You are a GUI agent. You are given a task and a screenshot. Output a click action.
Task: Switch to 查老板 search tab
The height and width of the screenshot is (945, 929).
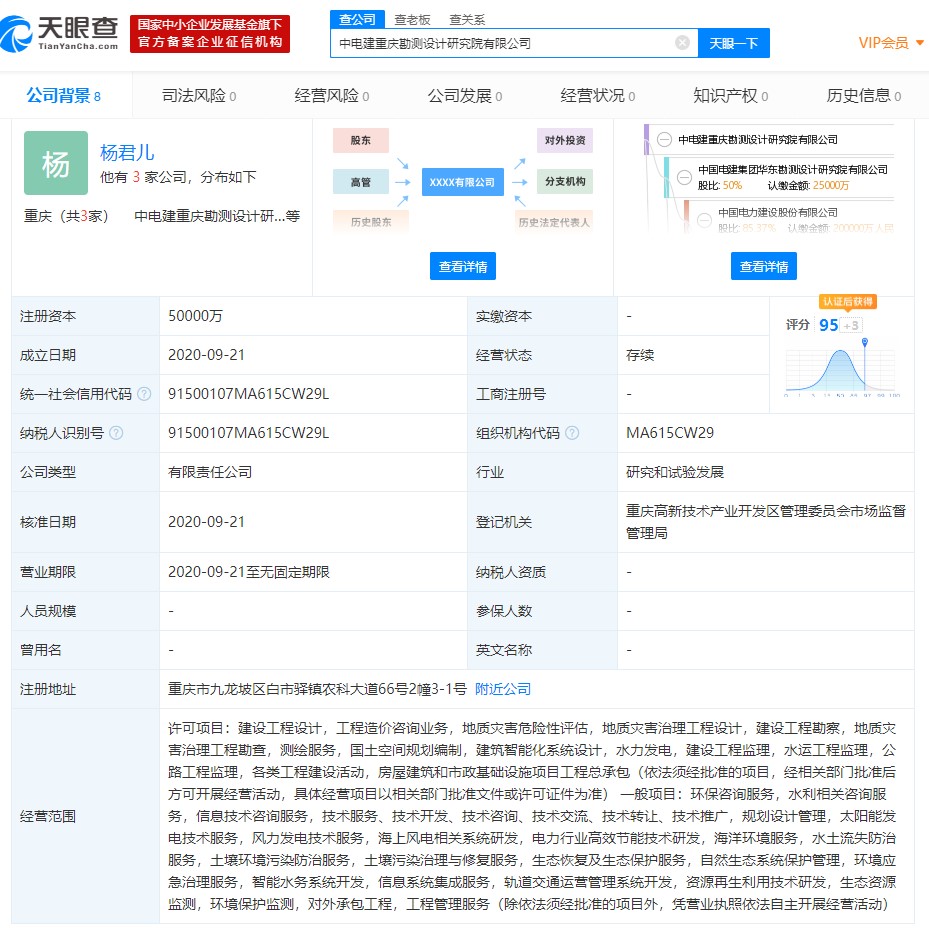coord(412,20)
